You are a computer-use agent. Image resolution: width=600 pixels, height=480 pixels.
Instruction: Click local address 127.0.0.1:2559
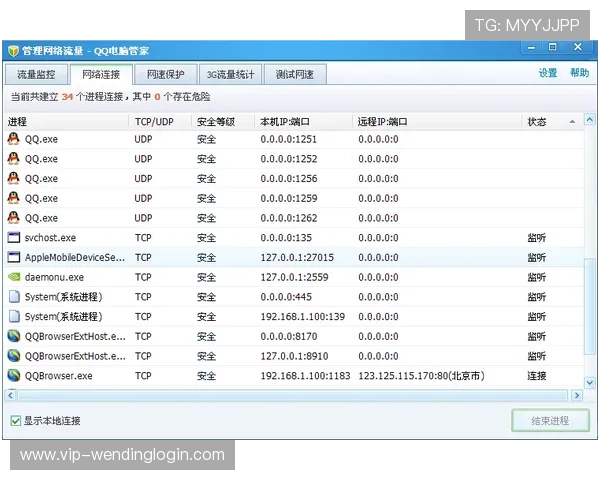295,277
